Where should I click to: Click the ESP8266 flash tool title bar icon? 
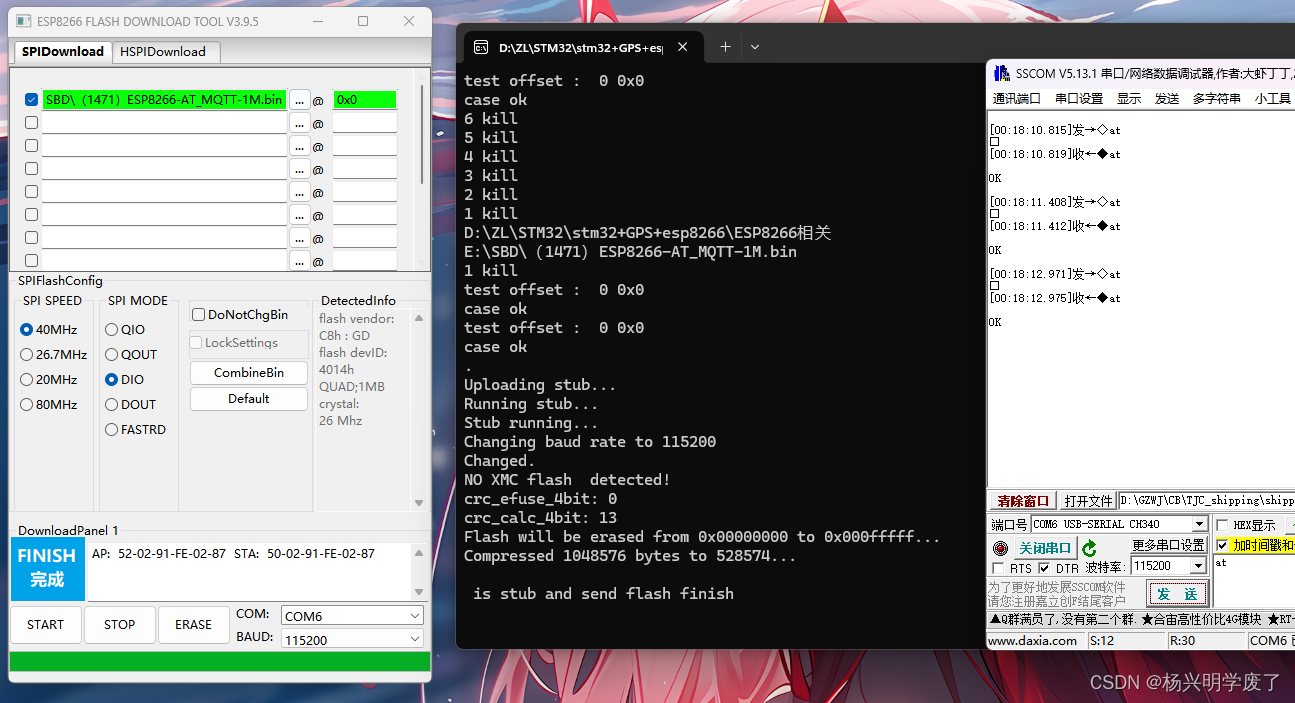click(x=22, y=21)
